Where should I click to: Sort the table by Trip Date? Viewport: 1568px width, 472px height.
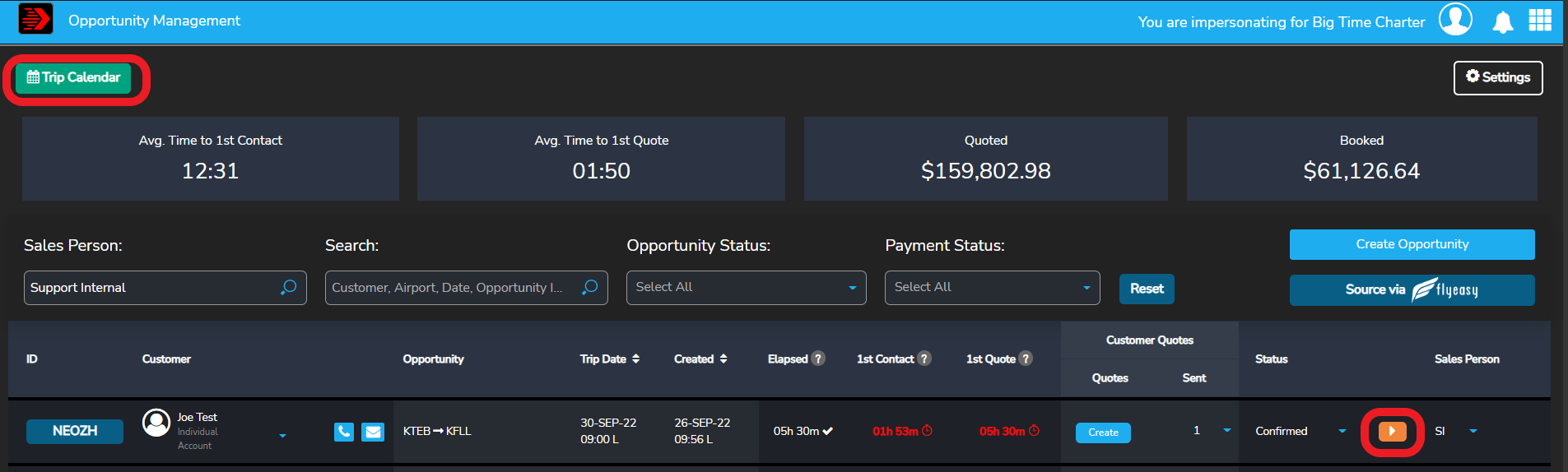tap(635, 359)
